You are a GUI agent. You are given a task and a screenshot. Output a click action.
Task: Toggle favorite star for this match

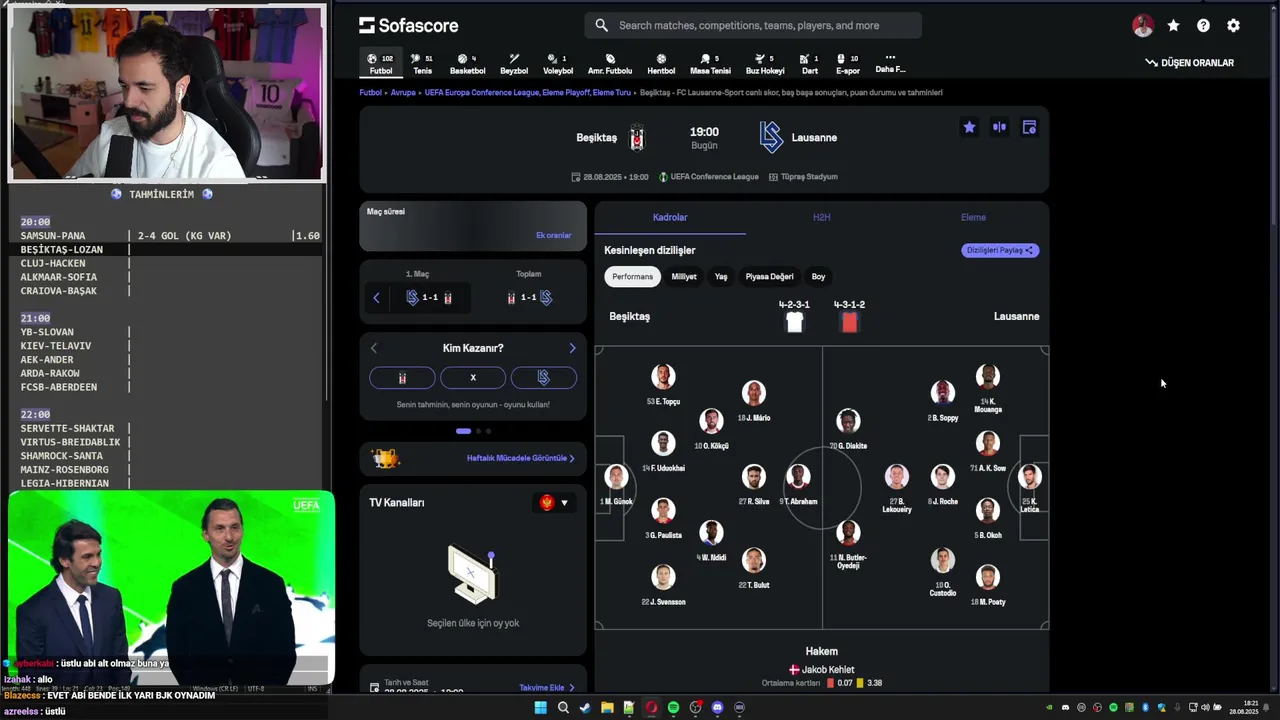click(x=969, y=127)
